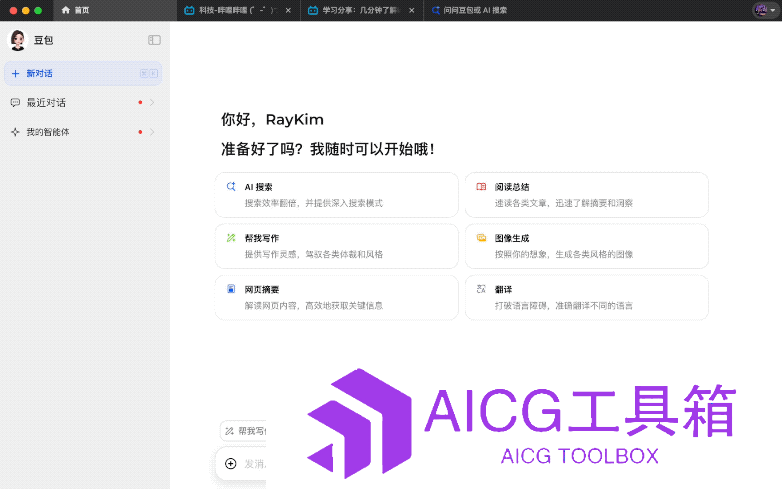The height and width of the screenshot is (489, 782).
Task: Click the bilibili icon on the 学习分享 tab
Action: tap(313, 10)
